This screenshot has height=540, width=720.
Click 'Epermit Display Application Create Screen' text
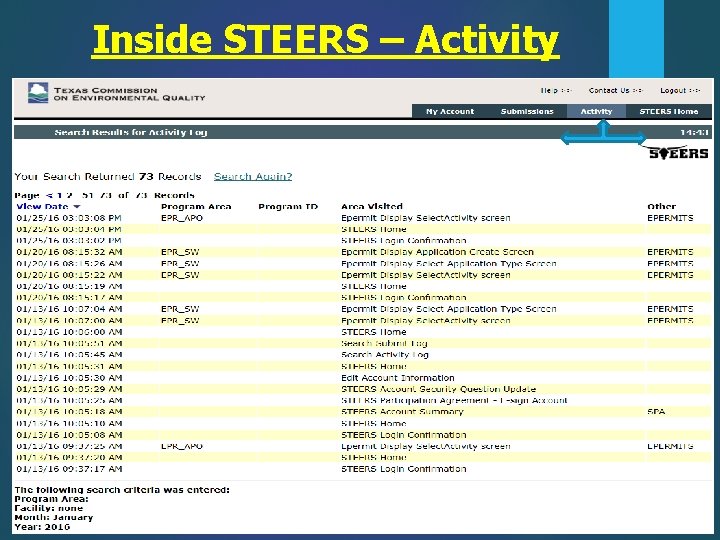[x=437, y=252]
